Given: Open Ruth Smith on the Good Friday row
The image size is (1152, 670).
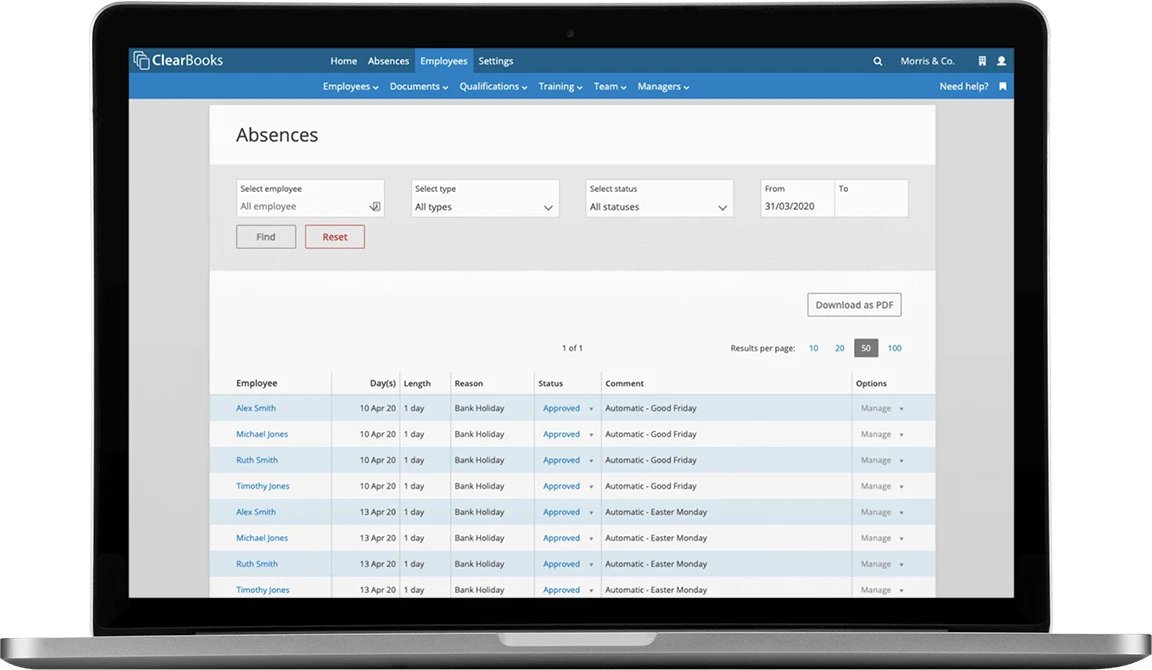Looking at the screenshot, I should coord(256,460).
